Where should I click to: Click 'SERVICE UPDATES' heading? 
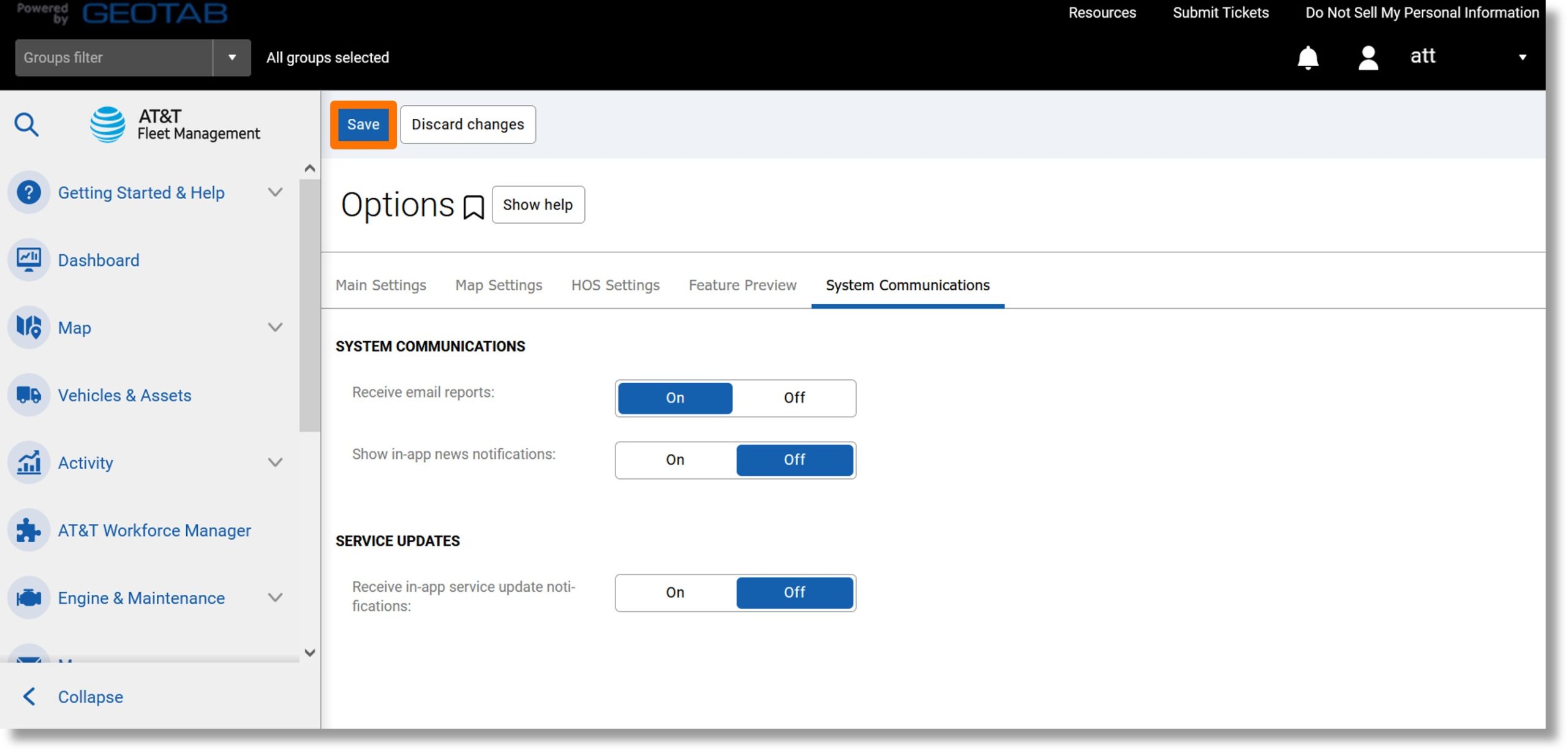398,542
